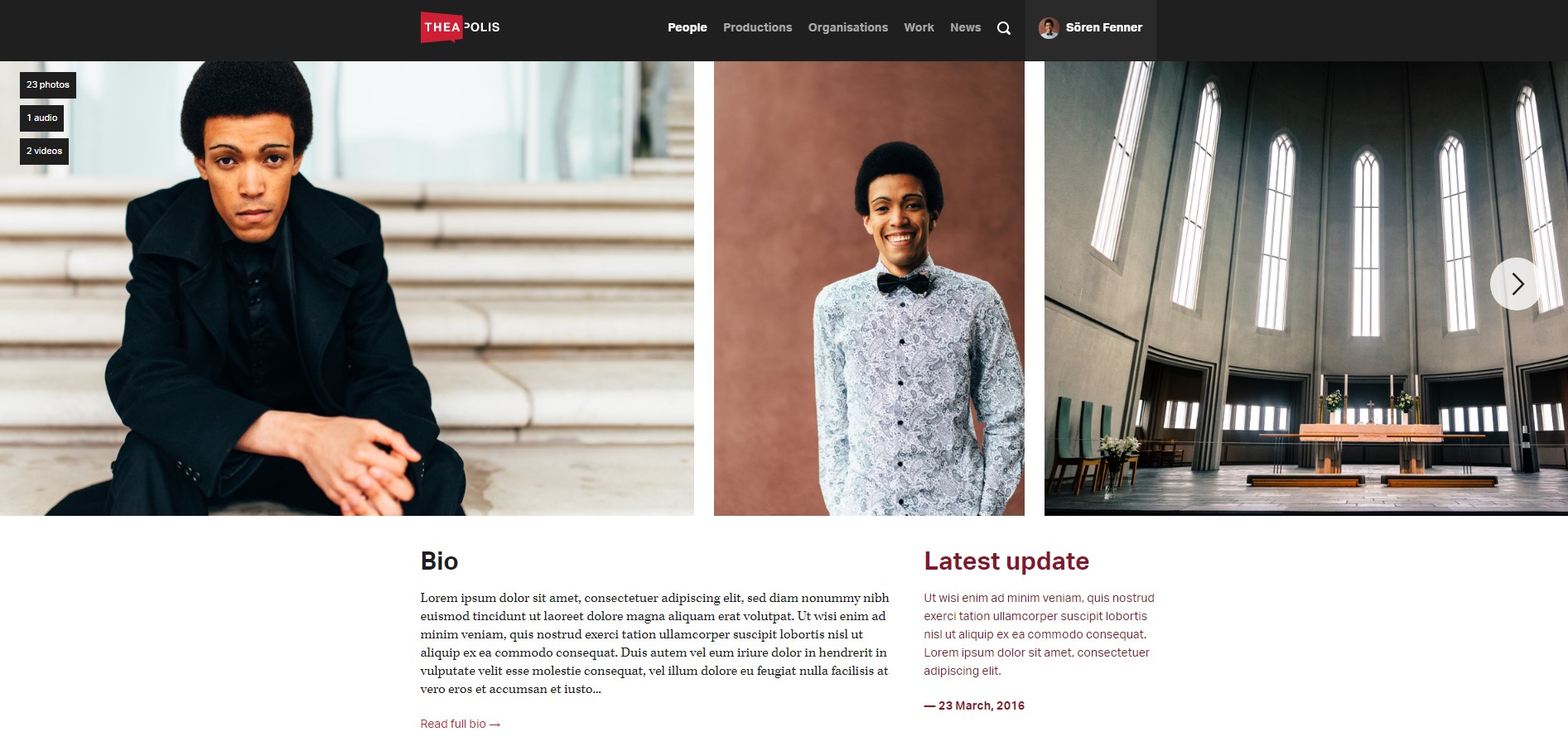
Task: Open the seated portrait on stairs photo
Action: pyautogui.click(x=347, y=288)
